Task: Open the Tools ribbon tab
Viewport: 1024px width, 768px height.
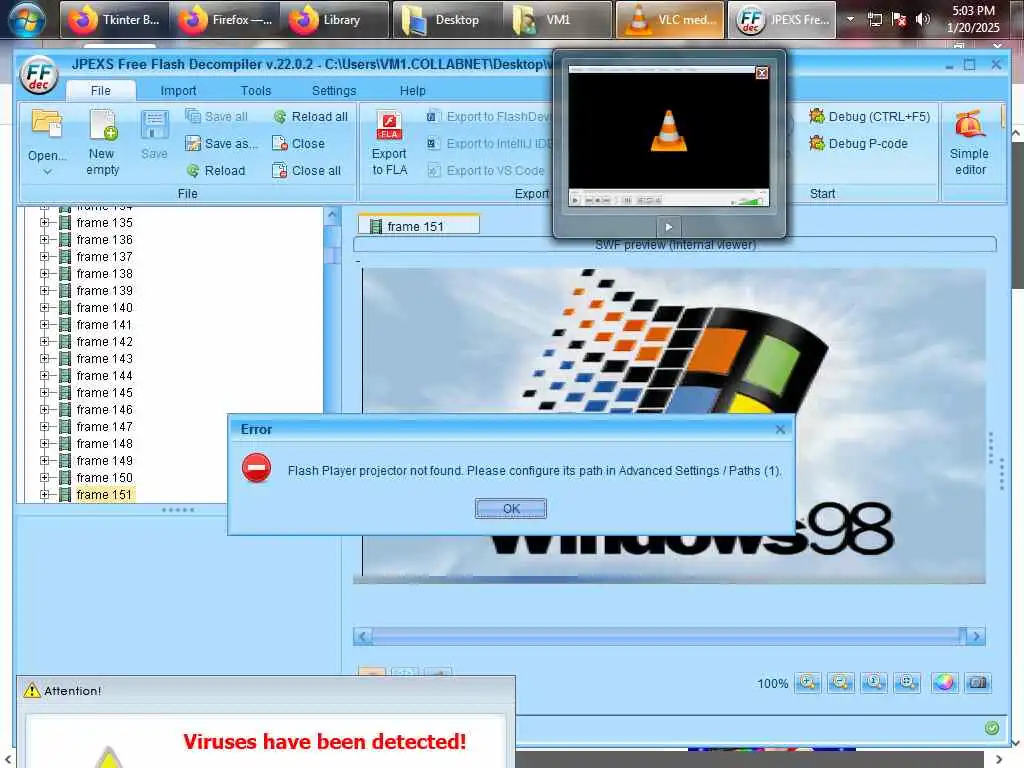Action: tap(255, 91)
